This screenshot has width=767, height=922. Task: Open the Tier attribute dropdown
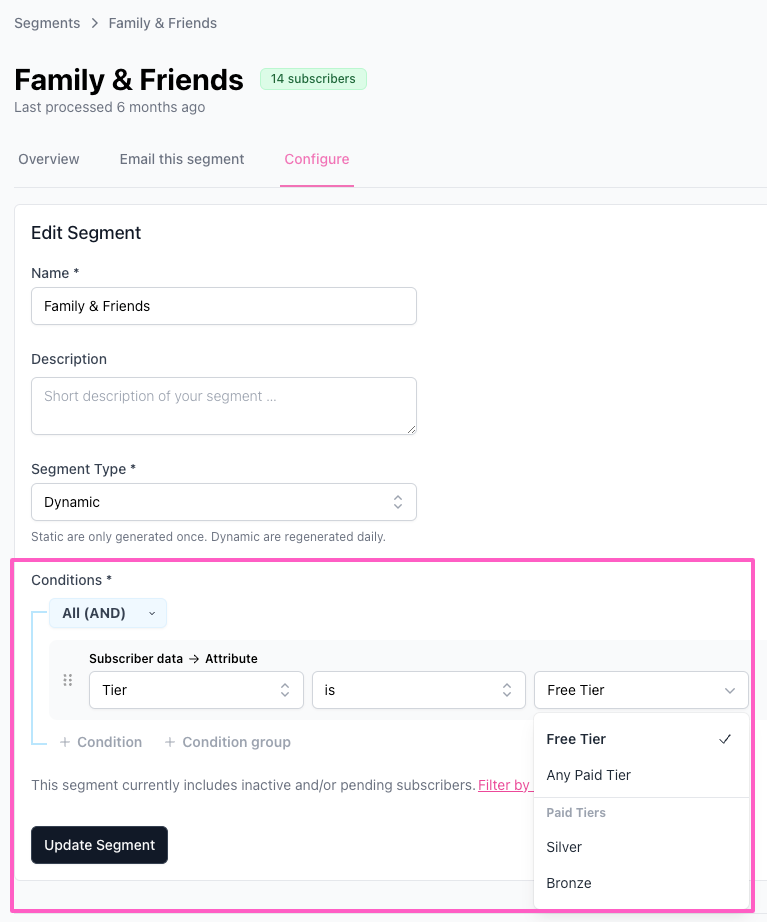click(x=196, y=690)
